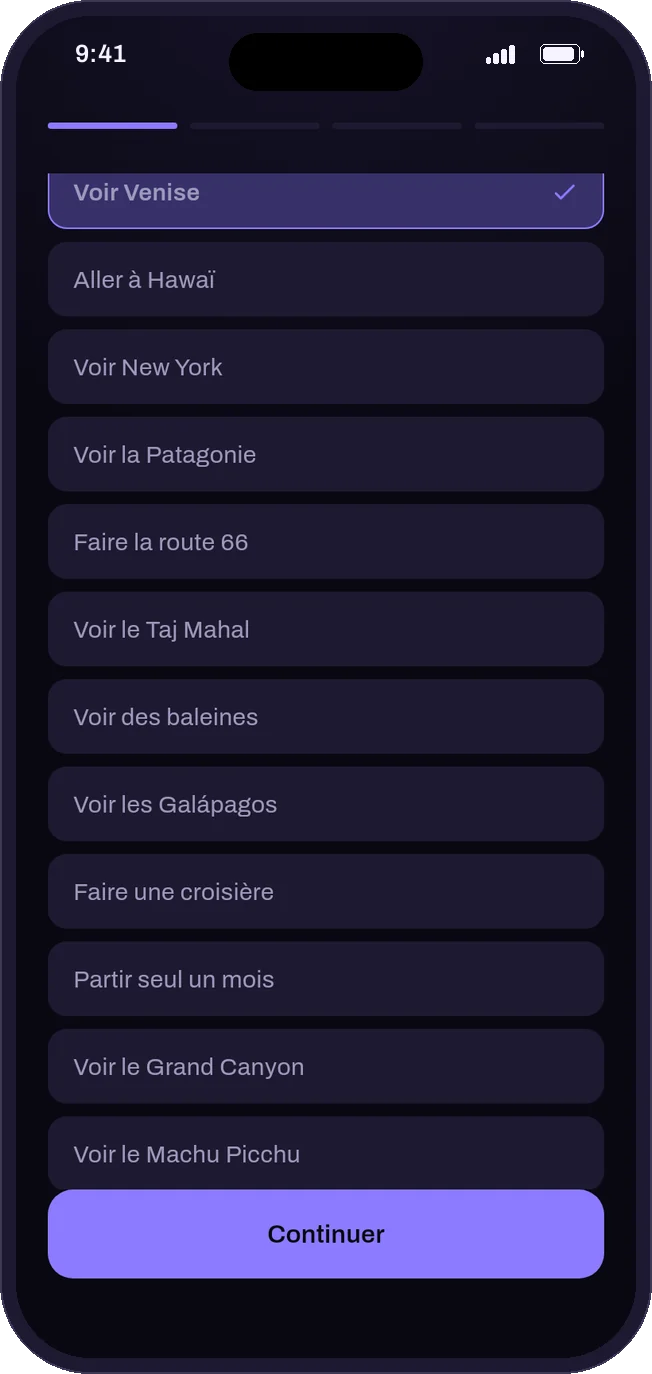Toggle Faire la route 66 option
The height and width of the screenshot is (1374, 652).
326,542
